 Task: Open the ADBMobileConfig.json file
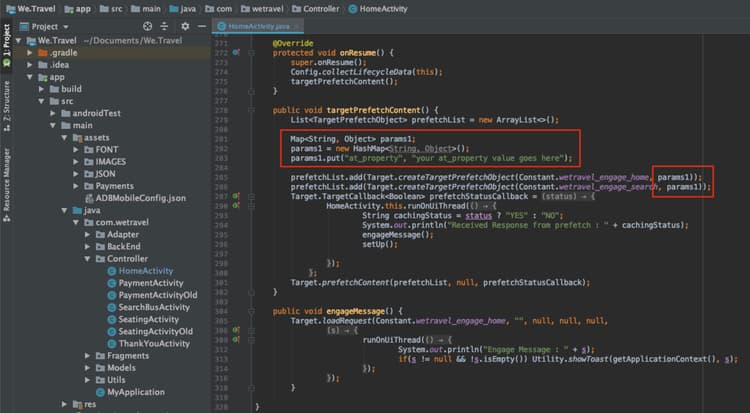tap(139, 198)
